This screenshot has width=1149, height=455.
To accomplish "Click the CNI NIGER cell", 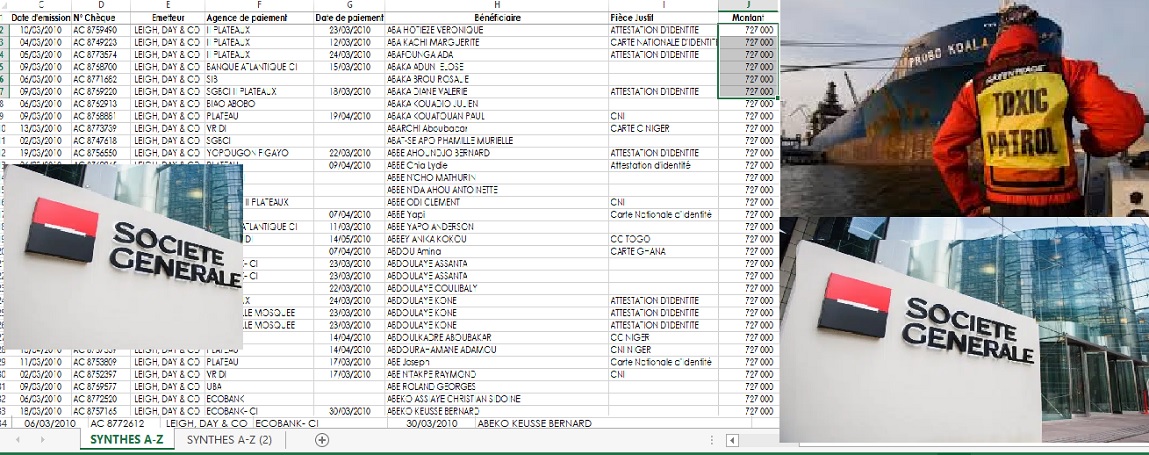I will click(663, 349).
